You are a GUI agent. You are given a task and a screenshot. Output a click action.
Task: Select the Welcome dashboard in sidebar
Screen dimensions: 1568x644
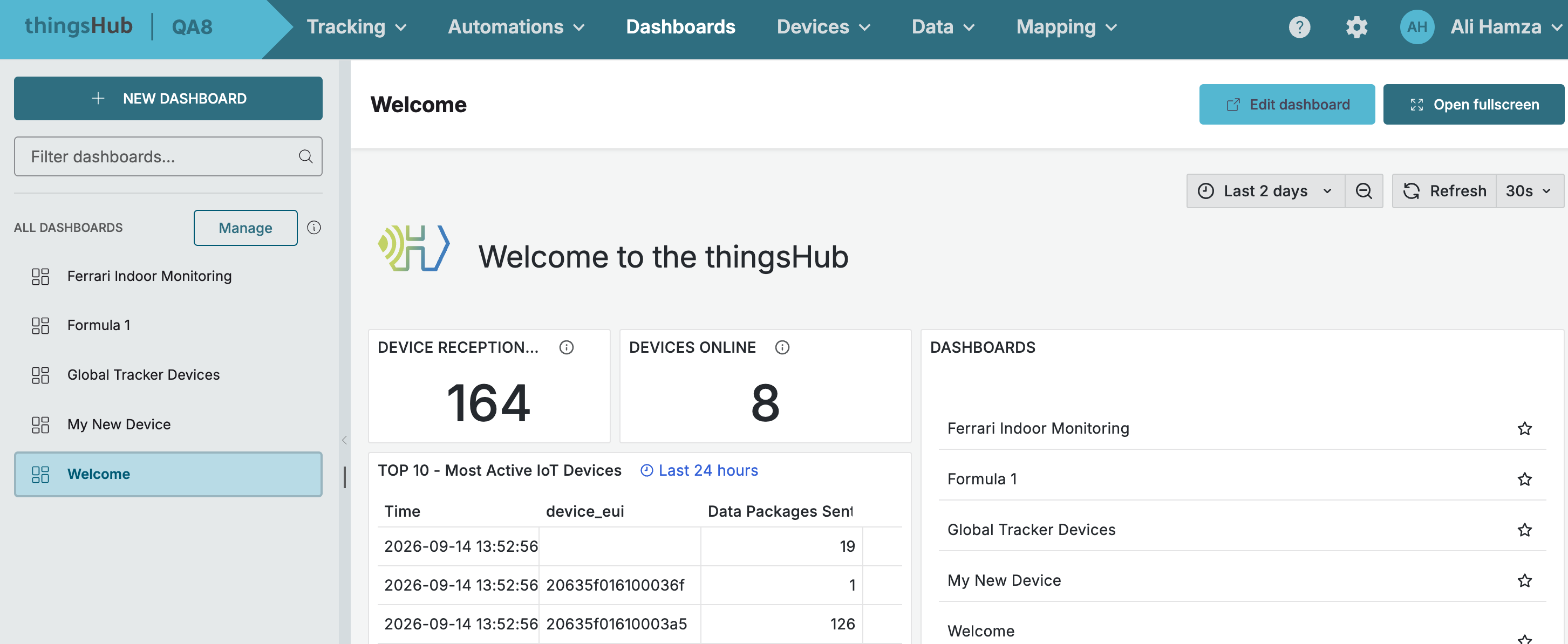[168, 474]
